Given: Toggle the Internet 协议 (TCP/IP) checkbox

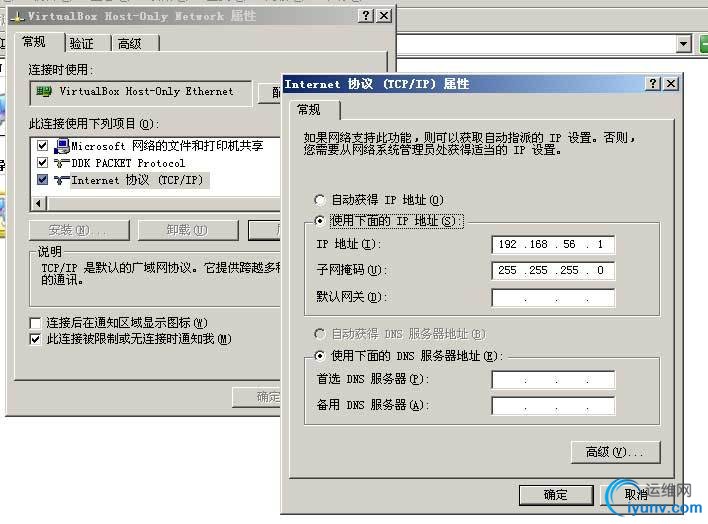Looking at the screenshot, I should tap(42, 180).
